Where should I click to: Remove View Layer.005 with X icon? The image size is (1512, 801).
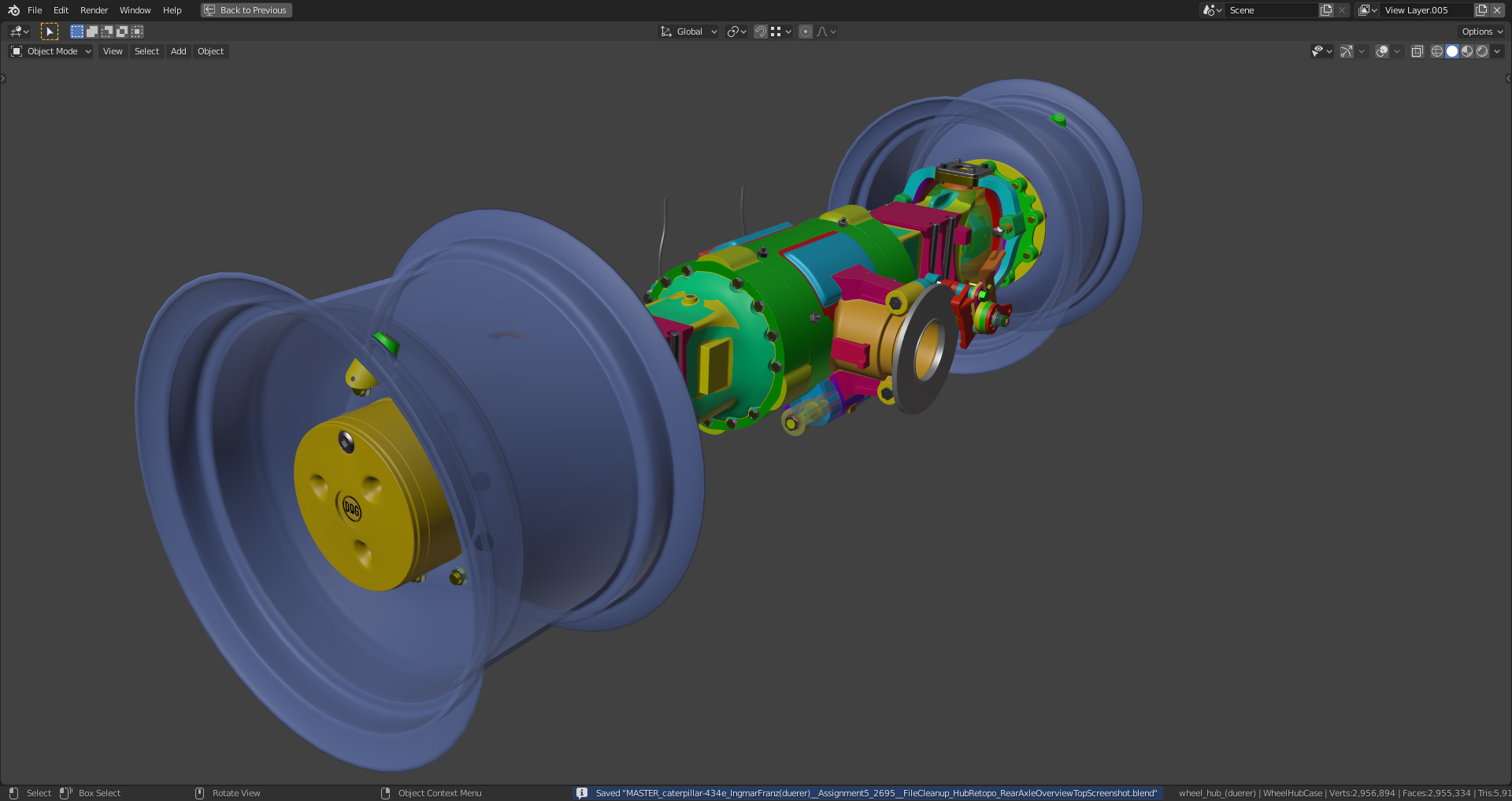(1497, 10)
